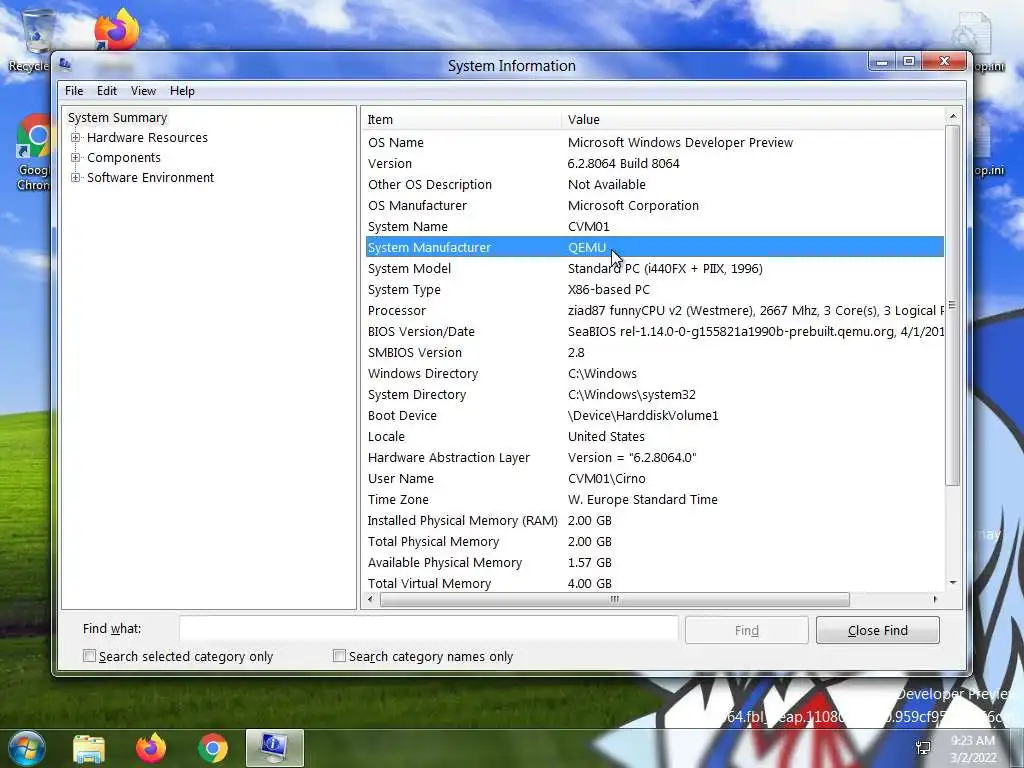Viewport: 1024px width, 768px height.
Task: Select the SMBIOS Version row
Action: coord(654,352)
